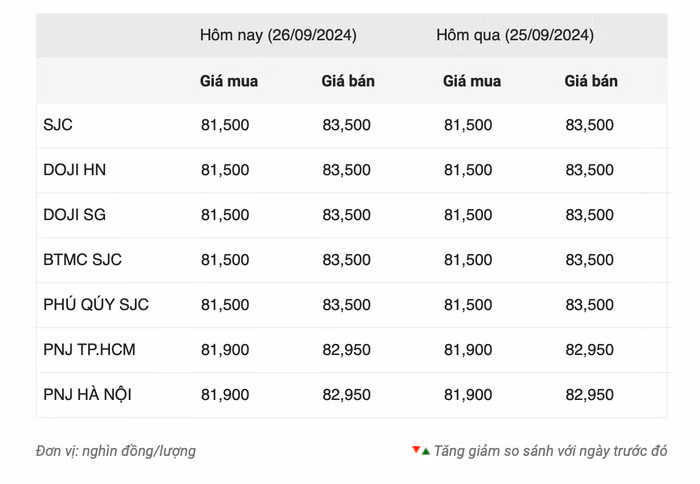
Task: Select the PHÚ QÚY SJC row label
Action: point(96,305)
